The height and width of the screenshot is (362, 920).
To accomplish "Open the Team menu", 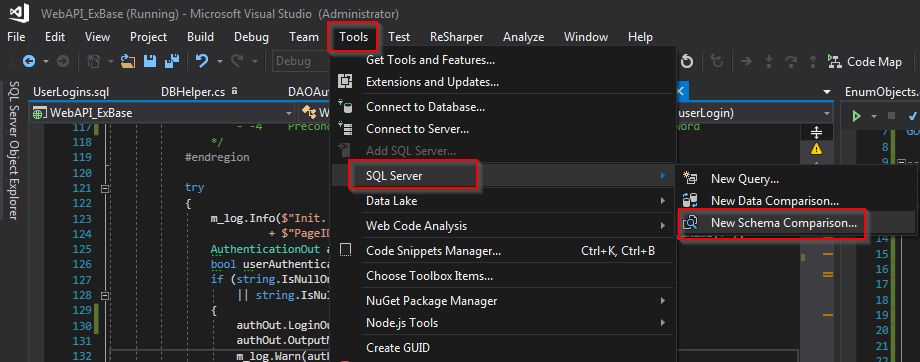I will (304, 37).
